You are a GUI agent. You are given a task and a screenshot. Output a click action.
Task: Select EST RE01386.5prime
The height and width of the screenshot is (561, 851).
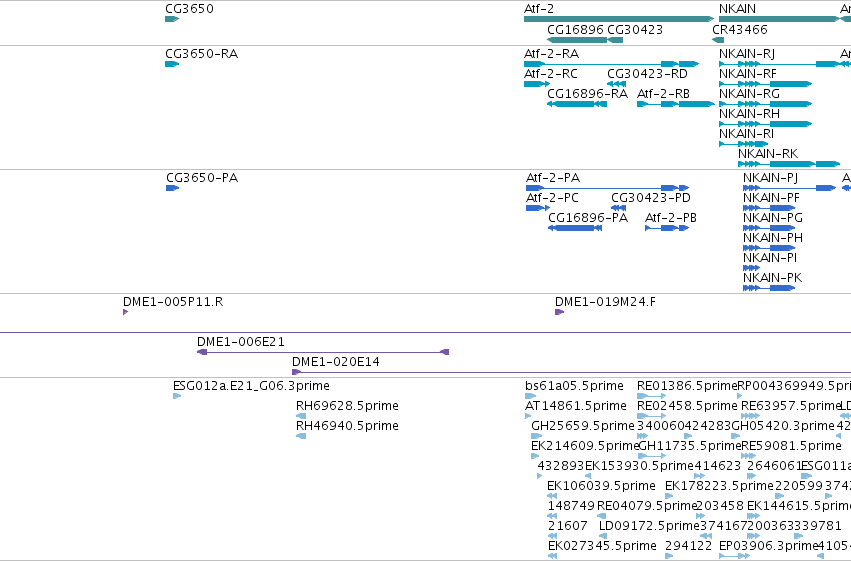(687, 386)
